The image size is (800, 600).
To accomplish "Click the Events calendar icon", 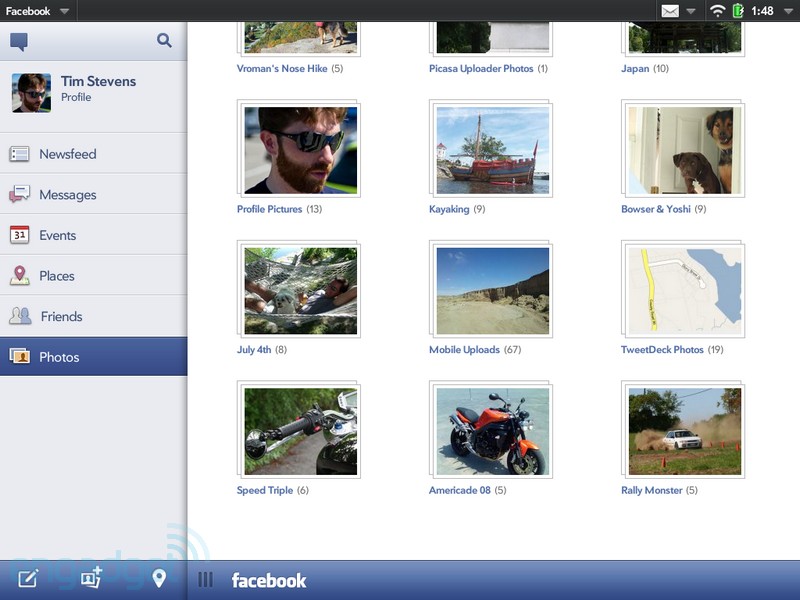I will (19, 235).
